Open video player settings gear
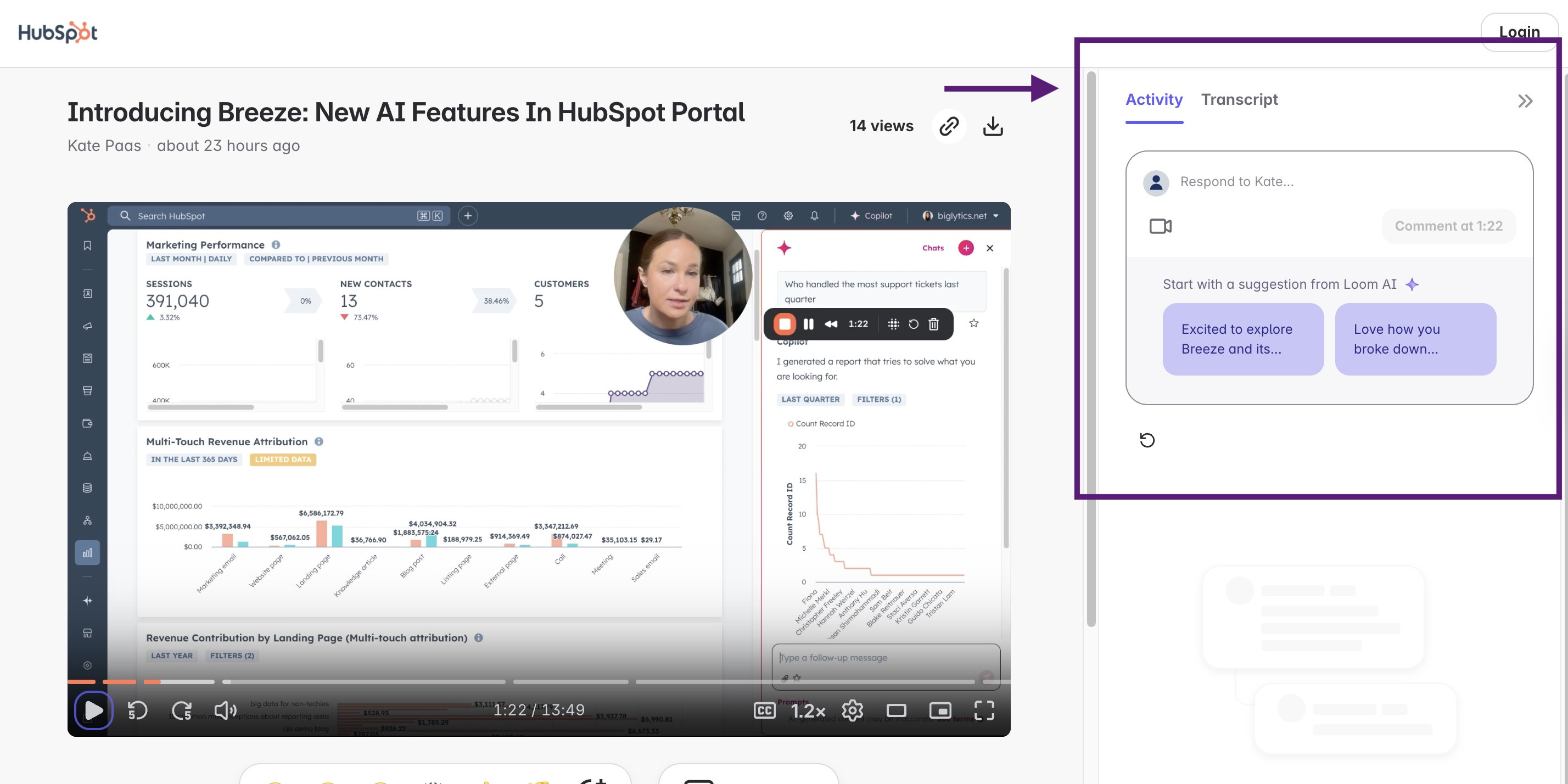This screenshot has width=1568, height=784. [852, 710]
